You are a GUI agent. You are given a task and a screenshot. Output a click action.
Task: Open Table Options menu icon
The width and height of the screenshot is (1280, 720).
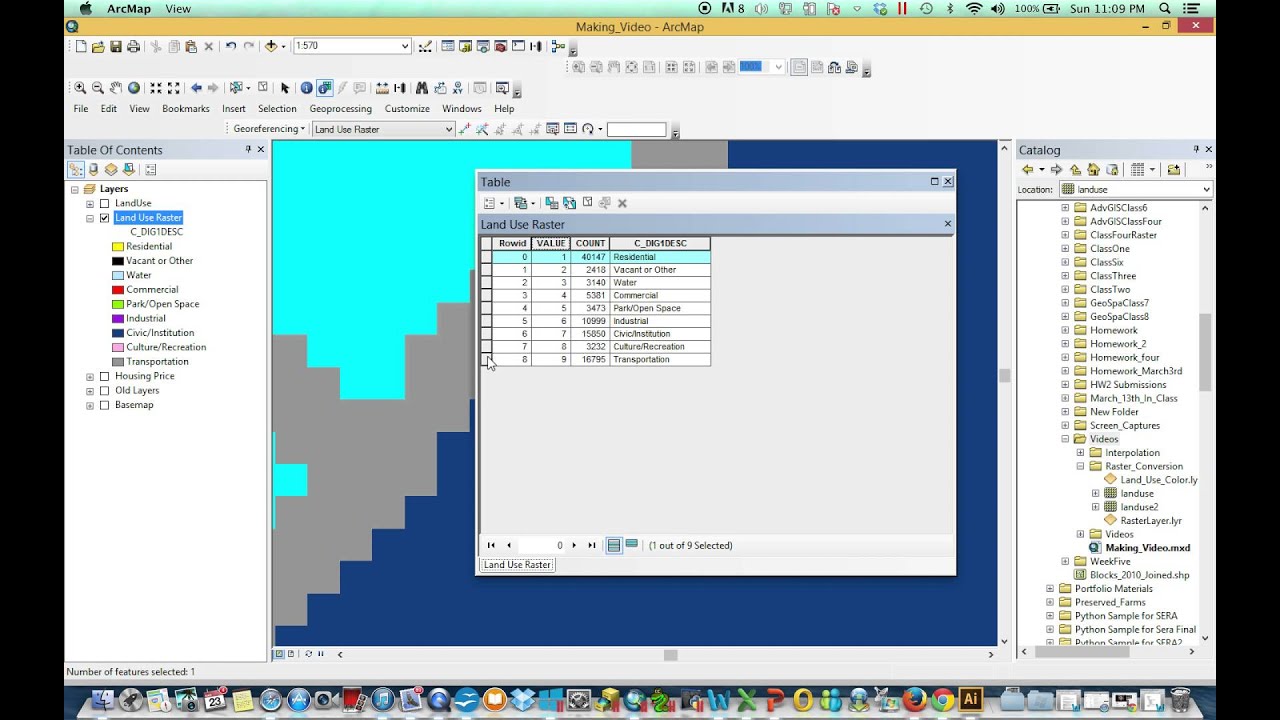coord(492,203)
